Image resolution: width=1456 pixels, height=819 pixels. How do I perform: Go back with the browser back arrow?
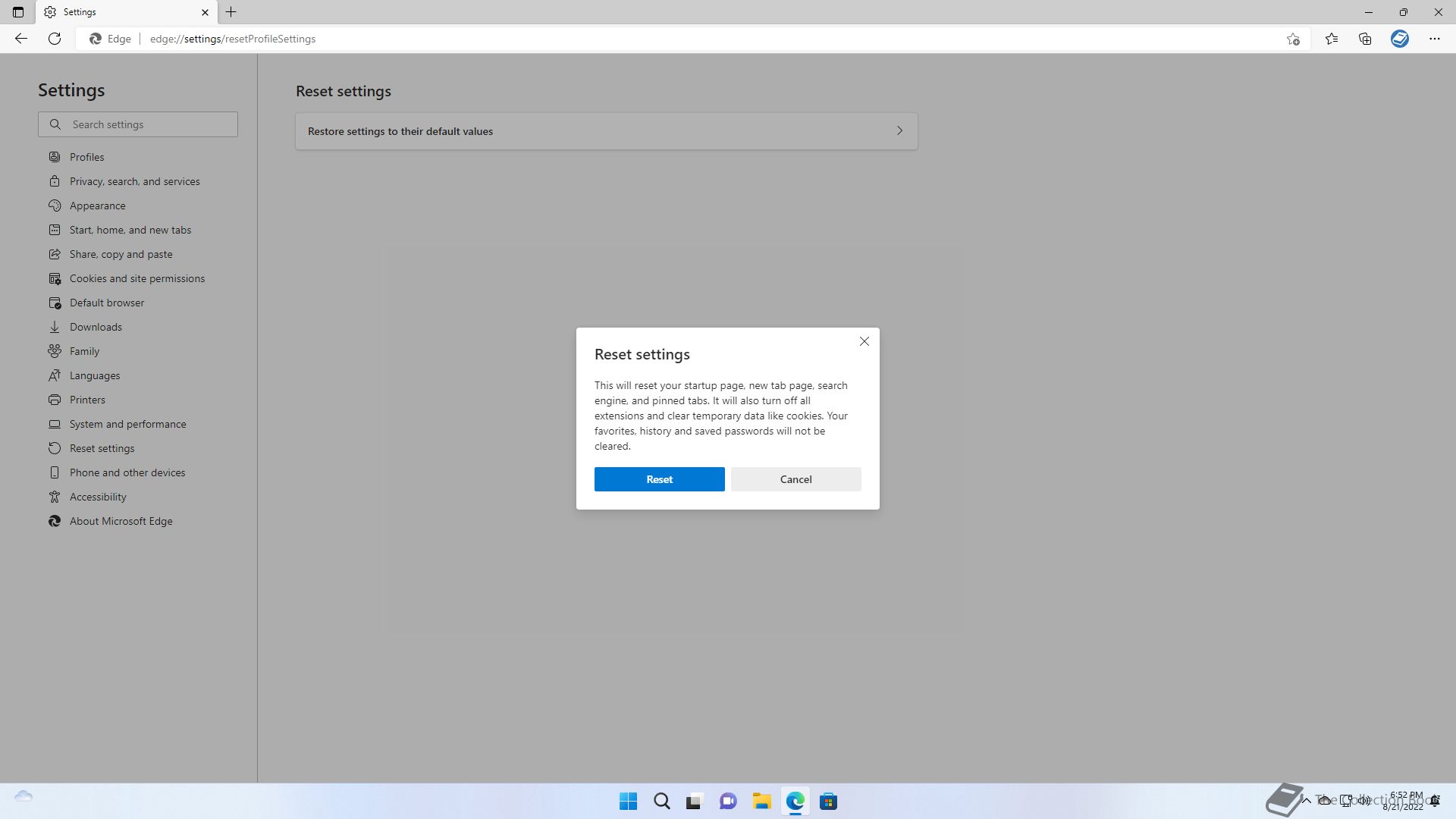pyautogui.click(x=20, y=39)
